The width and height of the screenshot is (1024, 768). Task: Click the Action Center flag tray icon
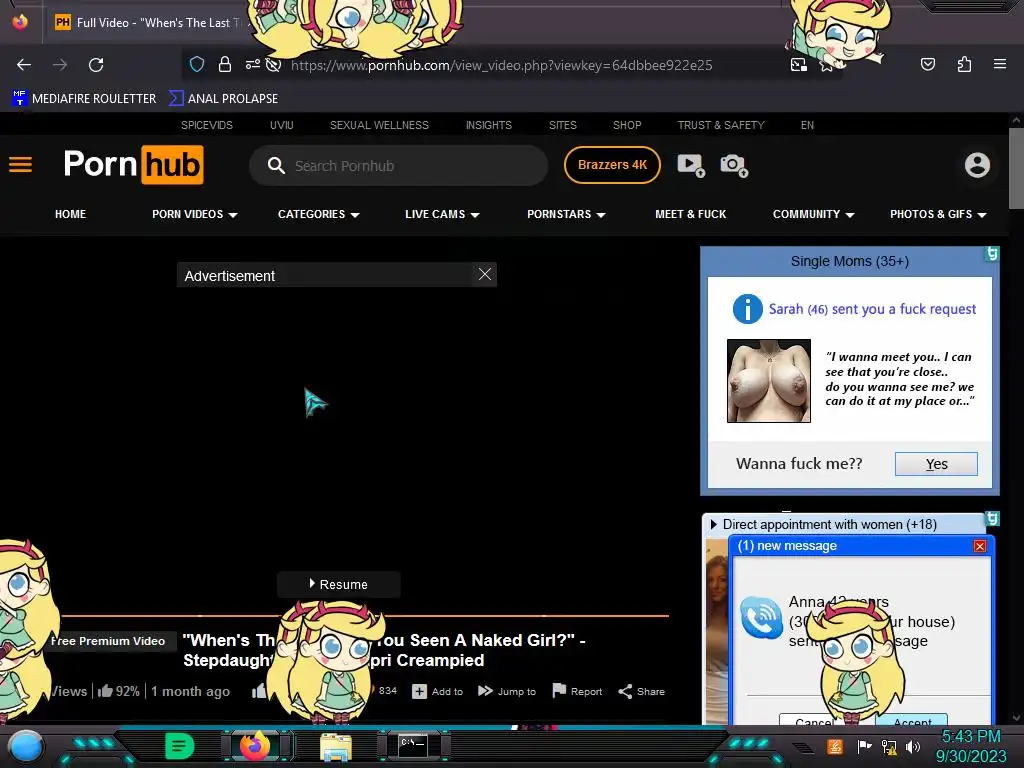coord(864,746)
